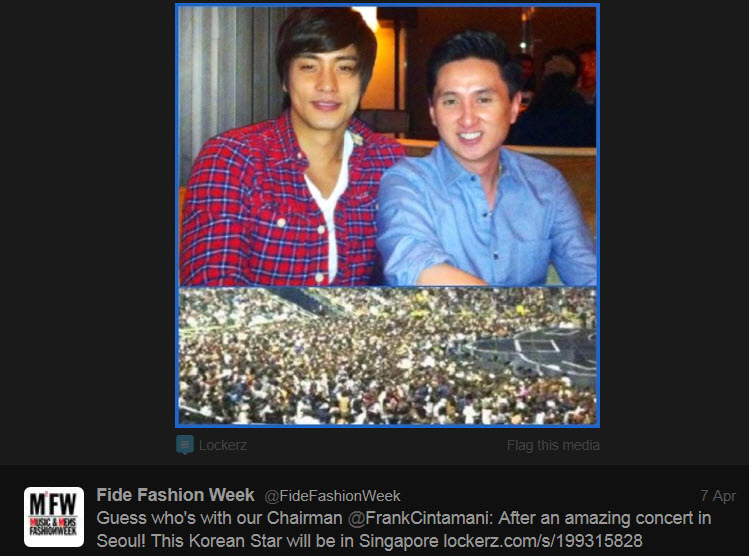Click the Lockerz speech-bubble icon
The height and width of the screenshot is (556, 749).
[x=184, y=444]
